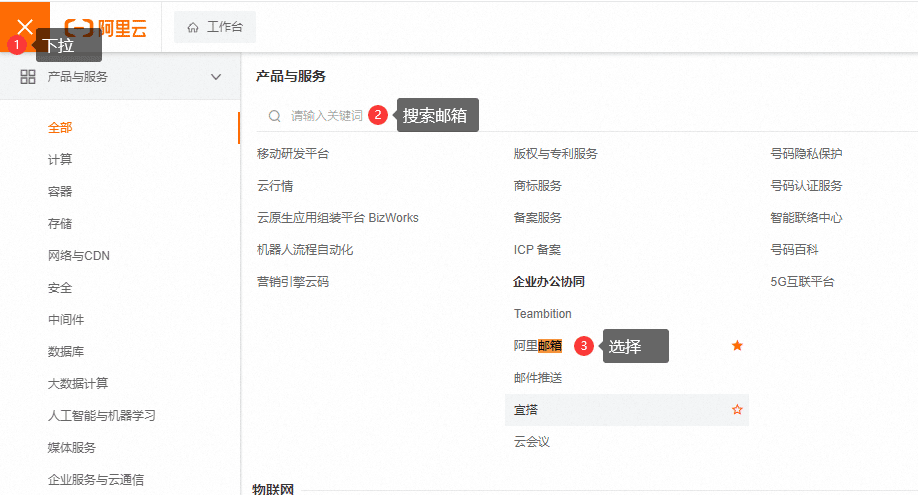Click the 阿里云 logo

(105, 28)
